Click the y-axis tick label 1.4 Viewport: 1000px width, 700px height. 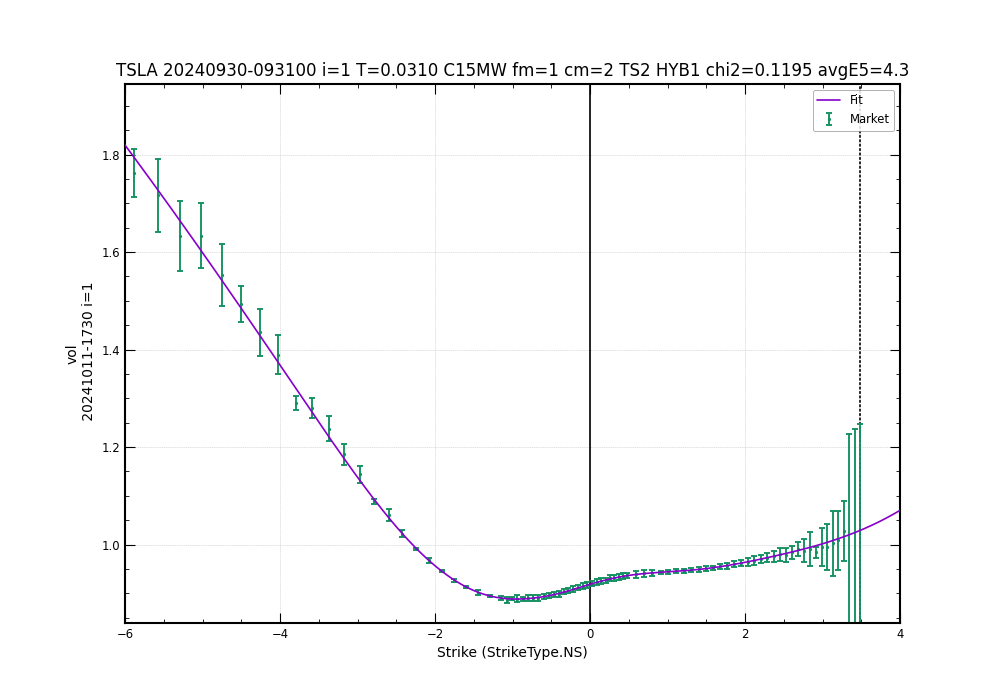coord(110,351)
